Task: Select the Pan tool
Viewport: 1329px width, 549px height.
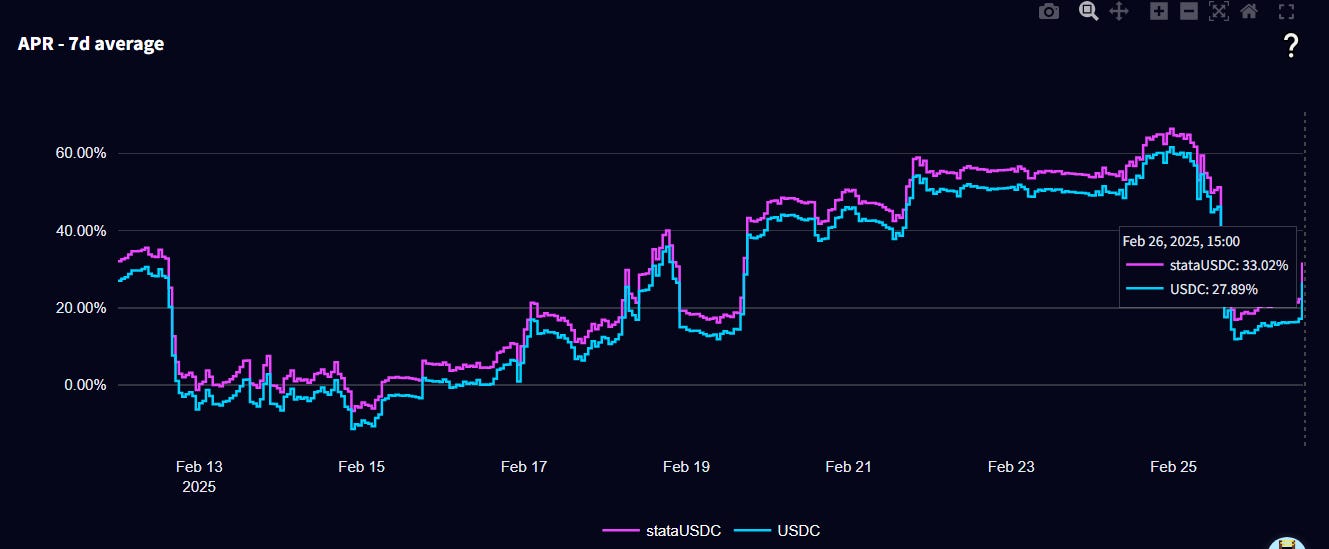Action: (x=1119, y=12)
